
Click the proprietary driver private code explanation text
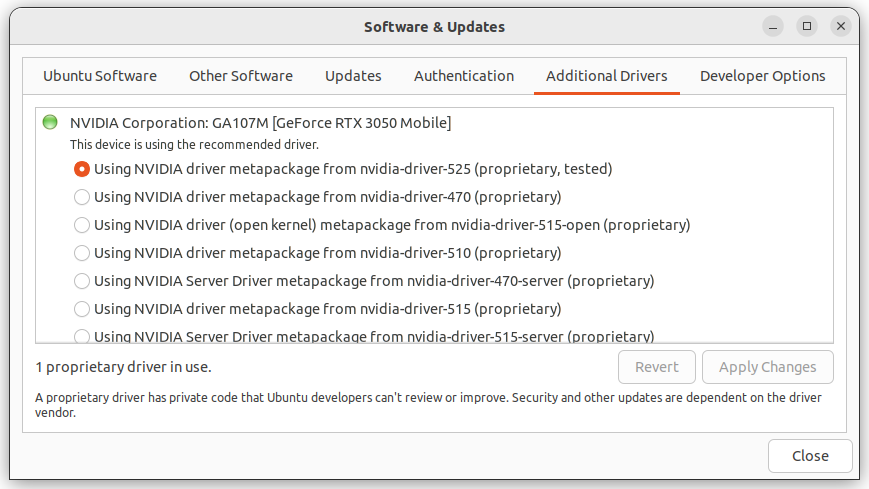click(428, 405)
